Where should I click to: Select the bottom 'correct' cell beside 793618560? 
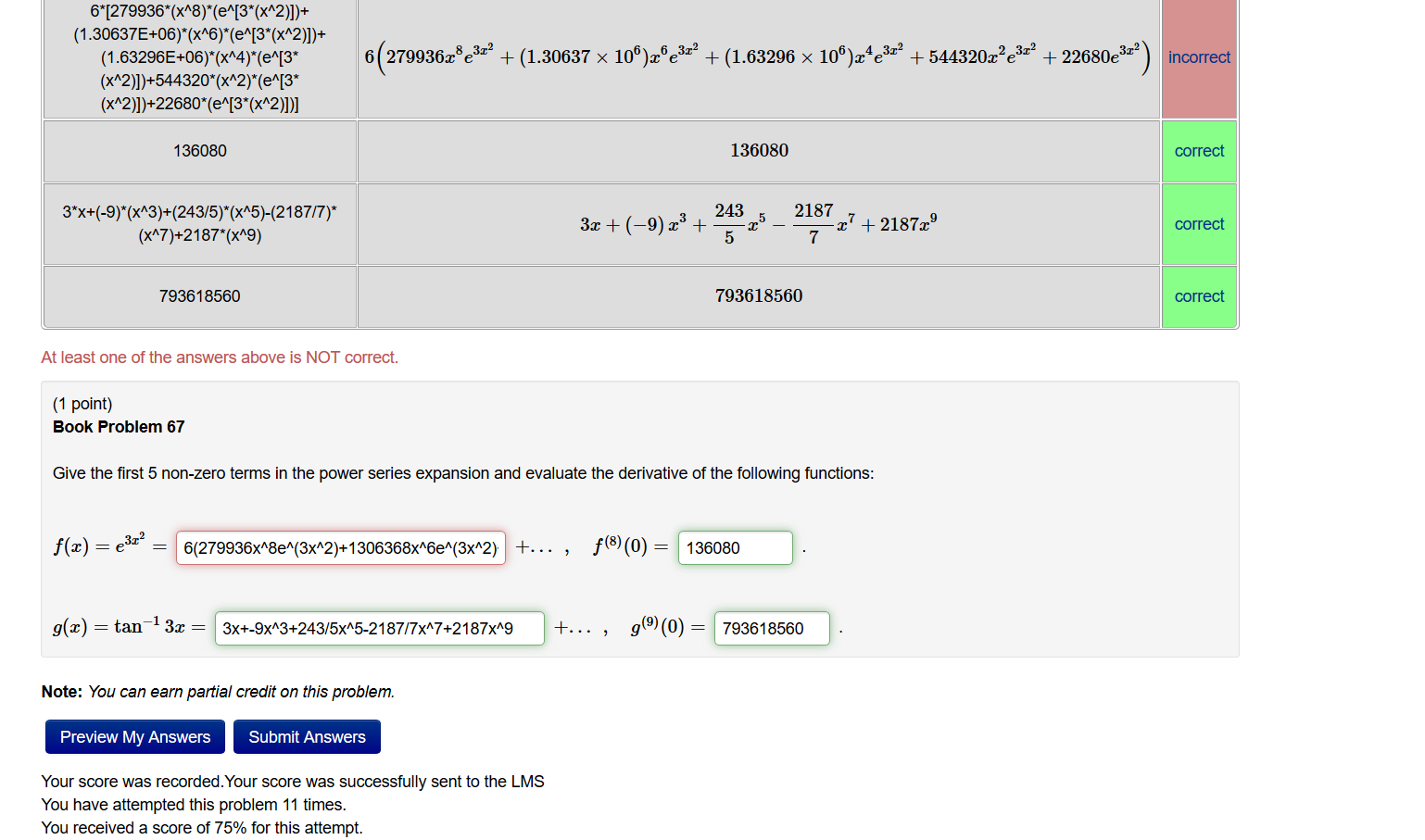tap(1199, 295)
